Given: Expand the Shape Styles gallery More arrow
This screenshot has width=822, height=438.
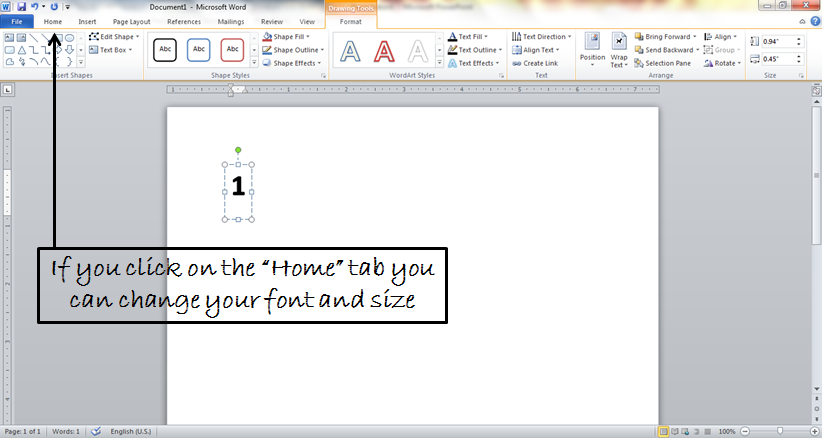Looking at the screenshot, I should (x=254, y=62).
